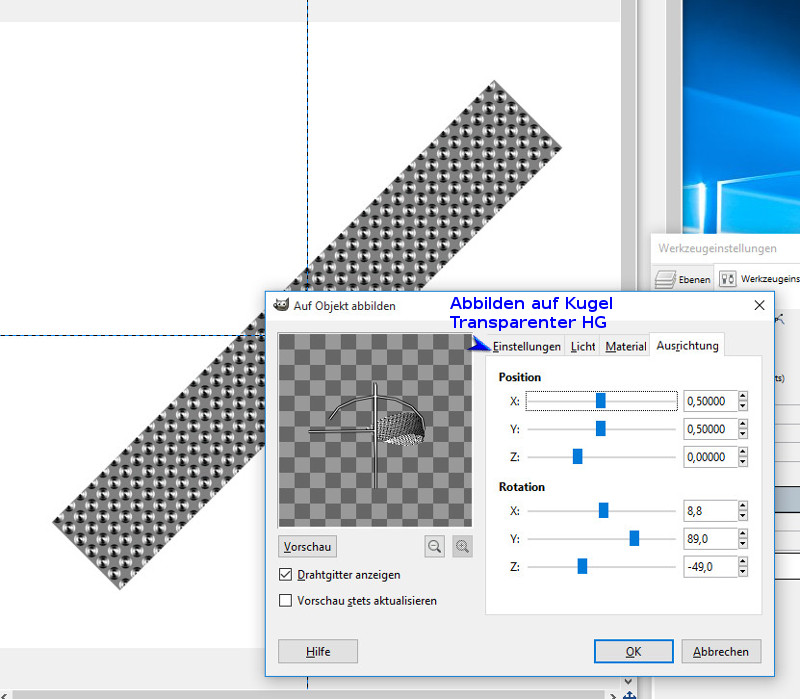This screenshot has height=699, width=800.
Task: Click the Rotation Z slider handle
Action: point(582,566)
